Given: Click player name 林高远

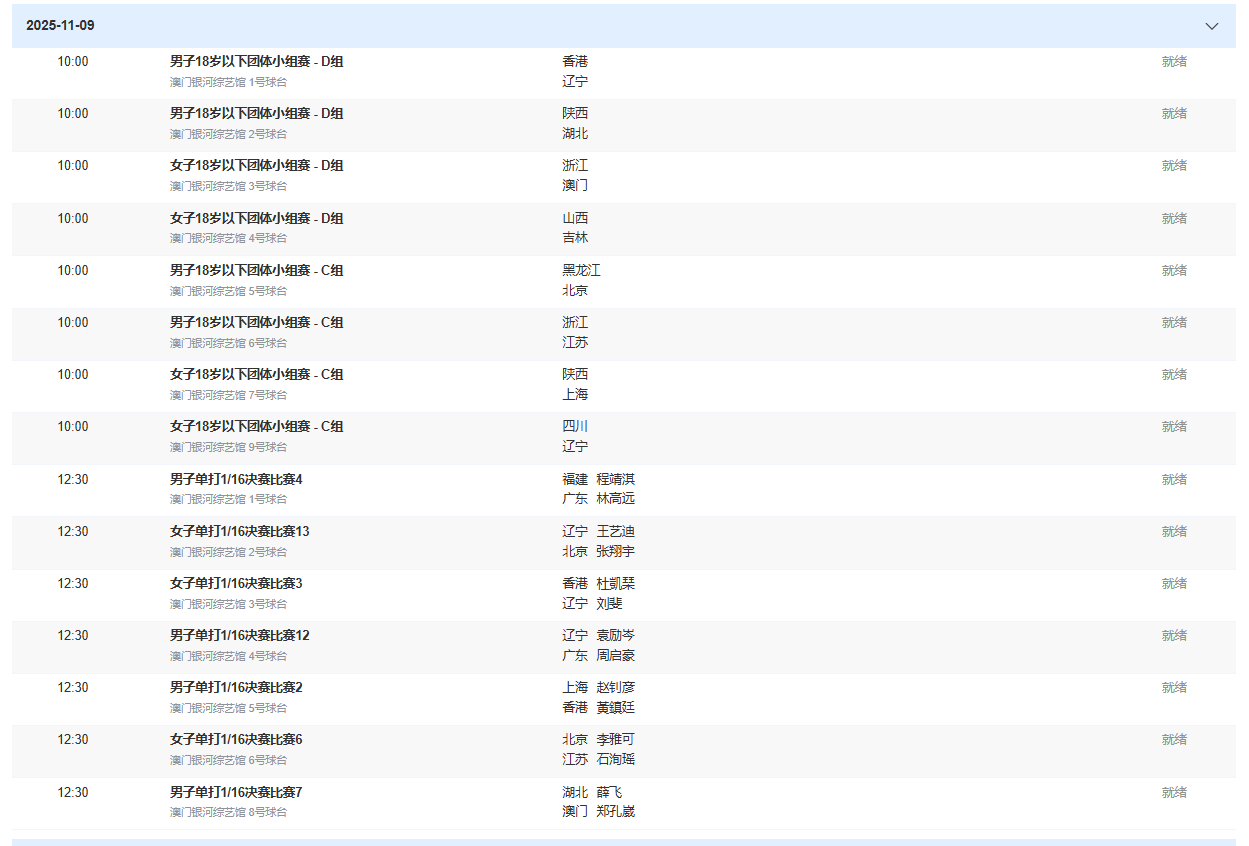Looking at the screenshot, I should (615, 499).
